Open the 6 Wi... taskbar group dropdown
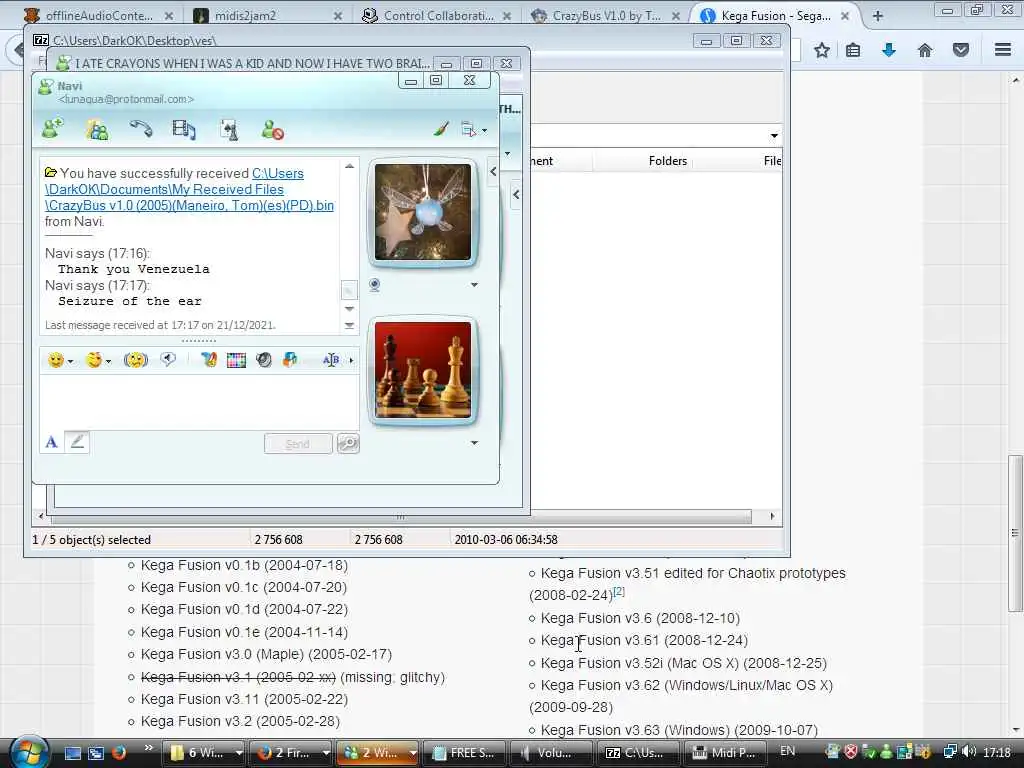 238,752
